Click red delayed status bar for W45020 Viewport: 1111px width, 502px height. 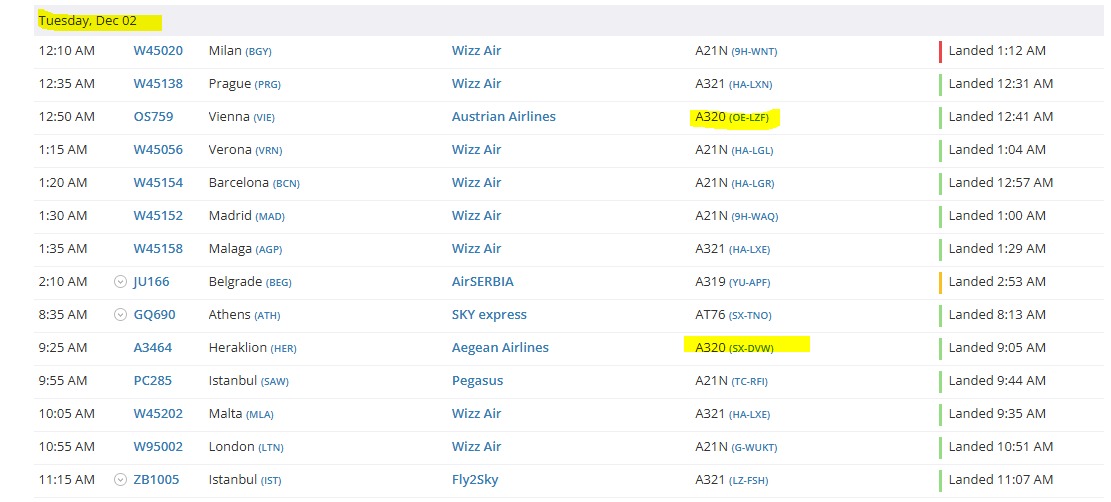pos(940,51)
